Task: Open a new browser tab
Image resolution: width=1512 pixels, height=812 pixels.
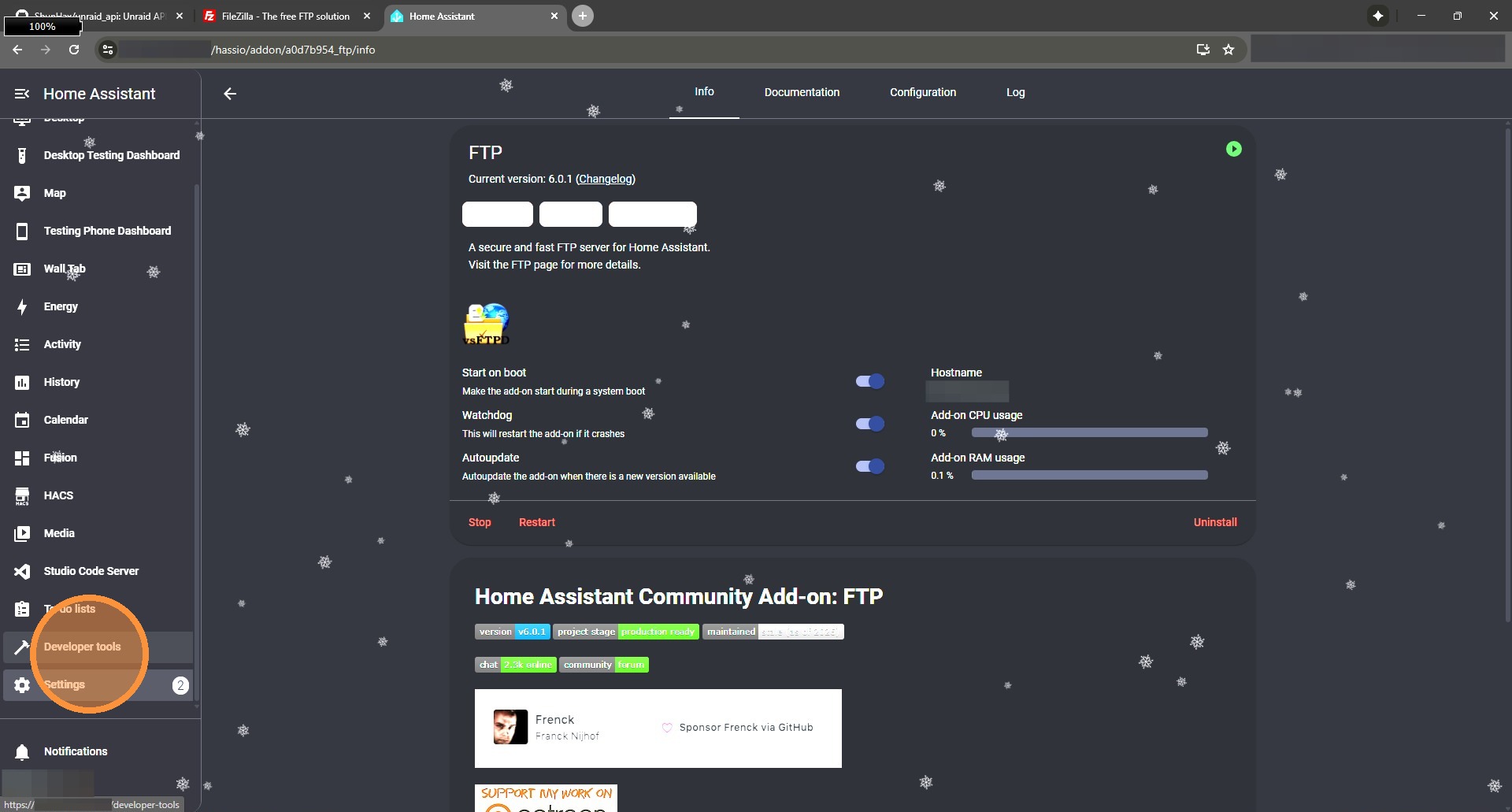Action: 583,16
